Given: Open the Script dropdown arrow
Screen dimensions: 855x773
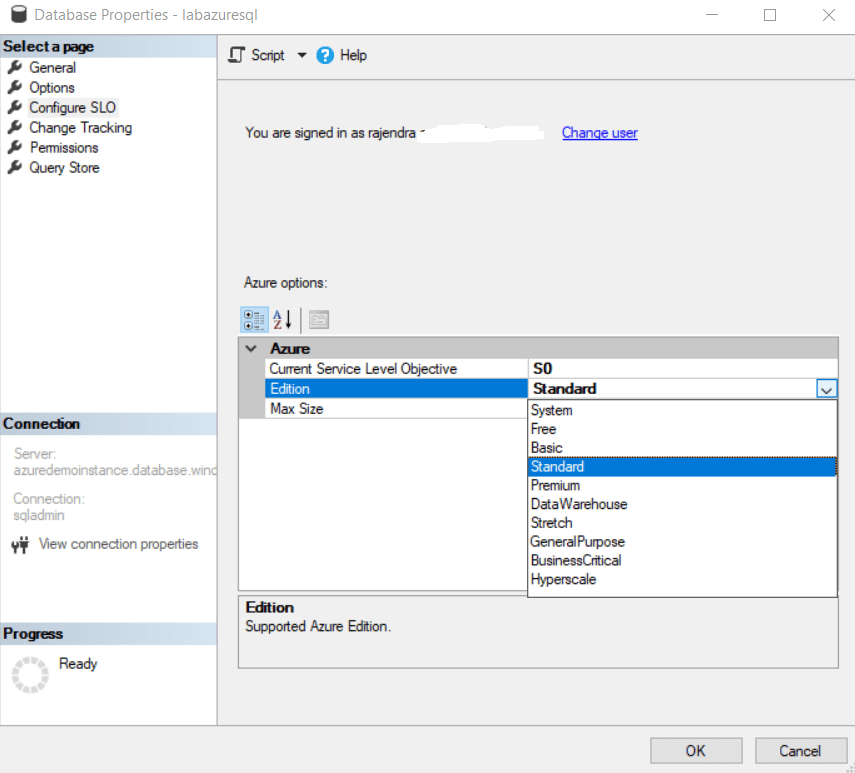Looking at the screenshot, I should click(x=302, y=55).
